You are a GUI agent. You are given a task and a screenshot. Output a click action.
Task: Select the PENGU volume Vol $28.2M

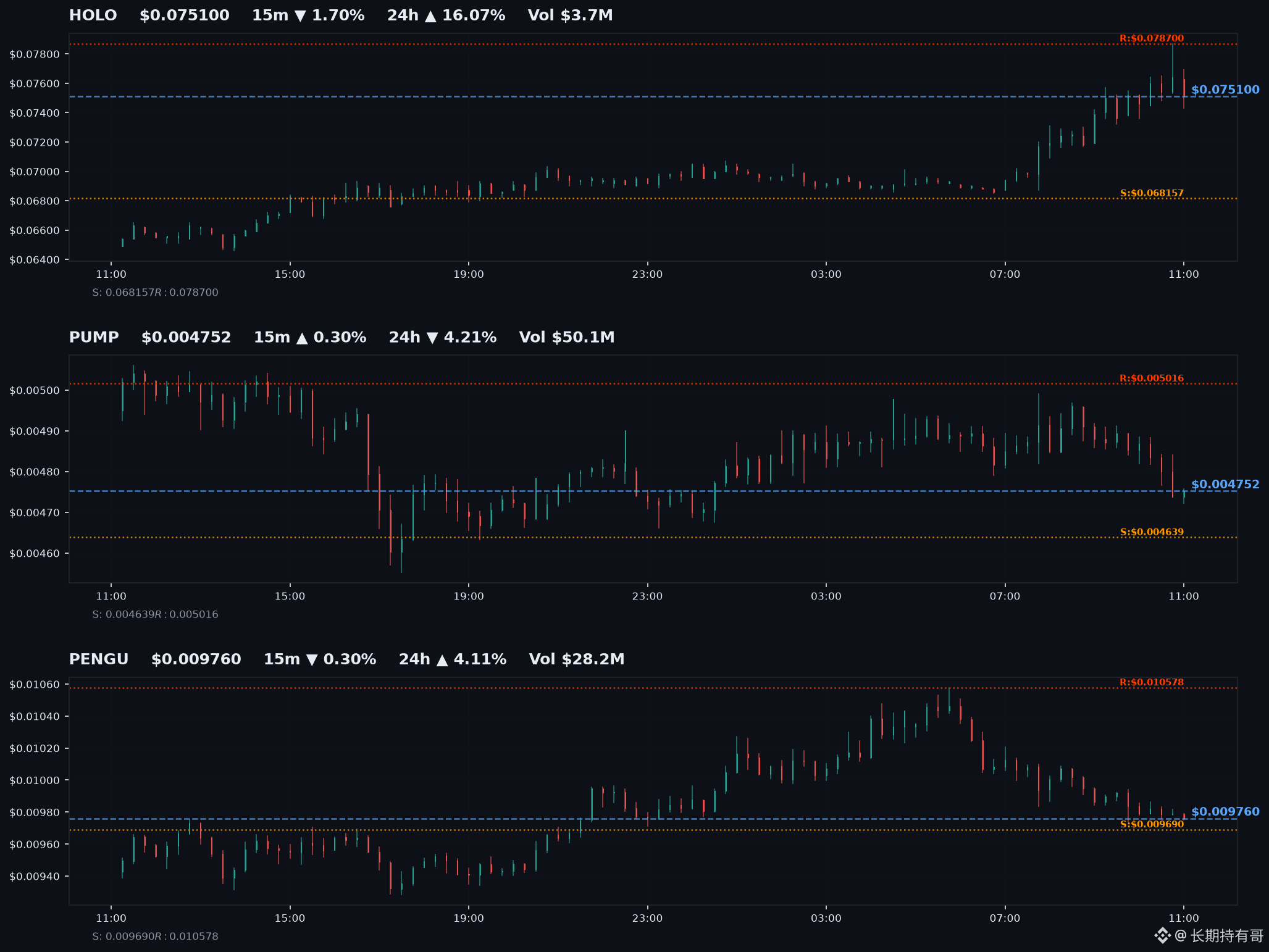(x=577, y=659)
